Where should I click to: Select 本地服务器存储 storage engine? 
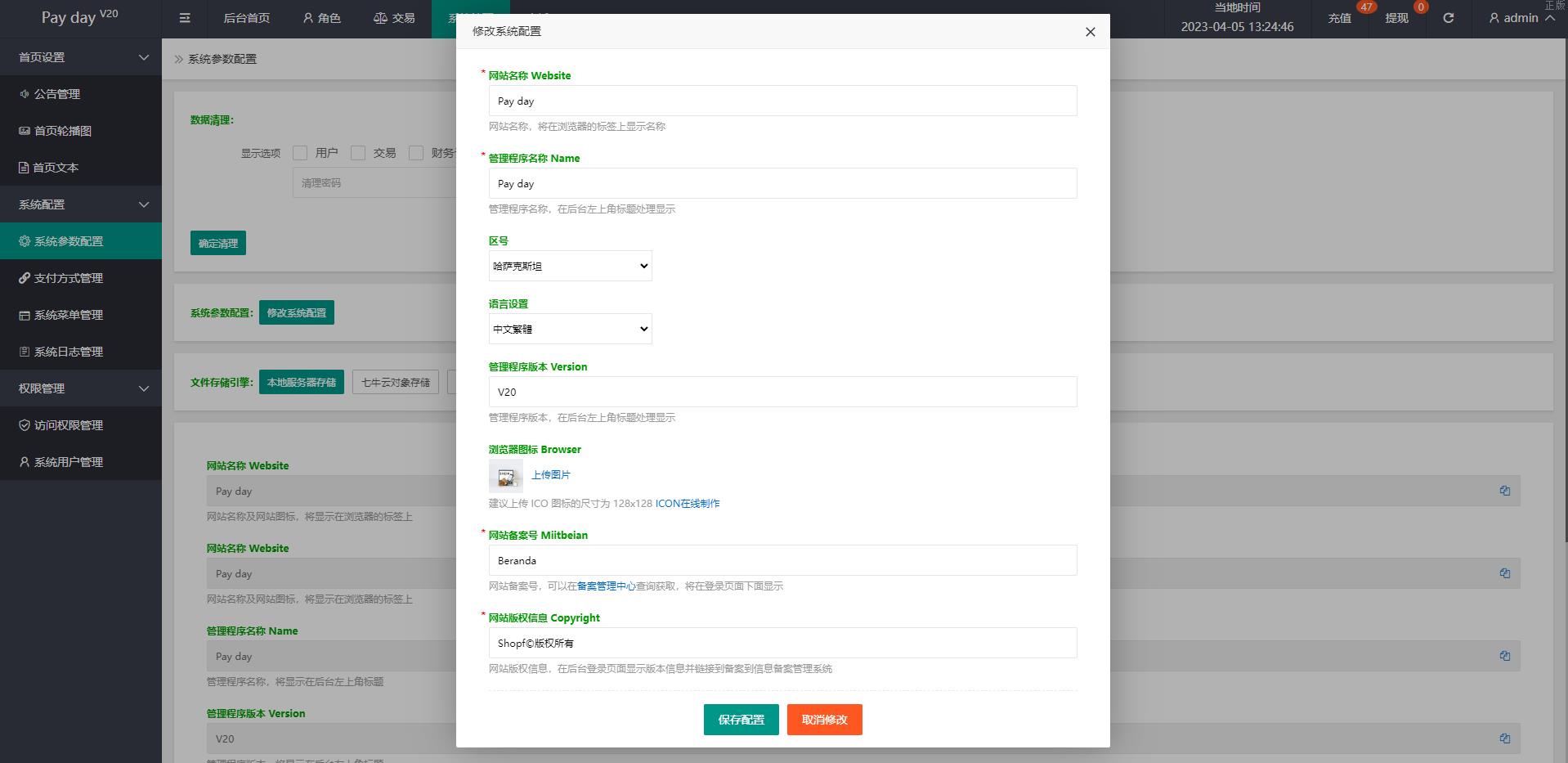pos(302,382)
